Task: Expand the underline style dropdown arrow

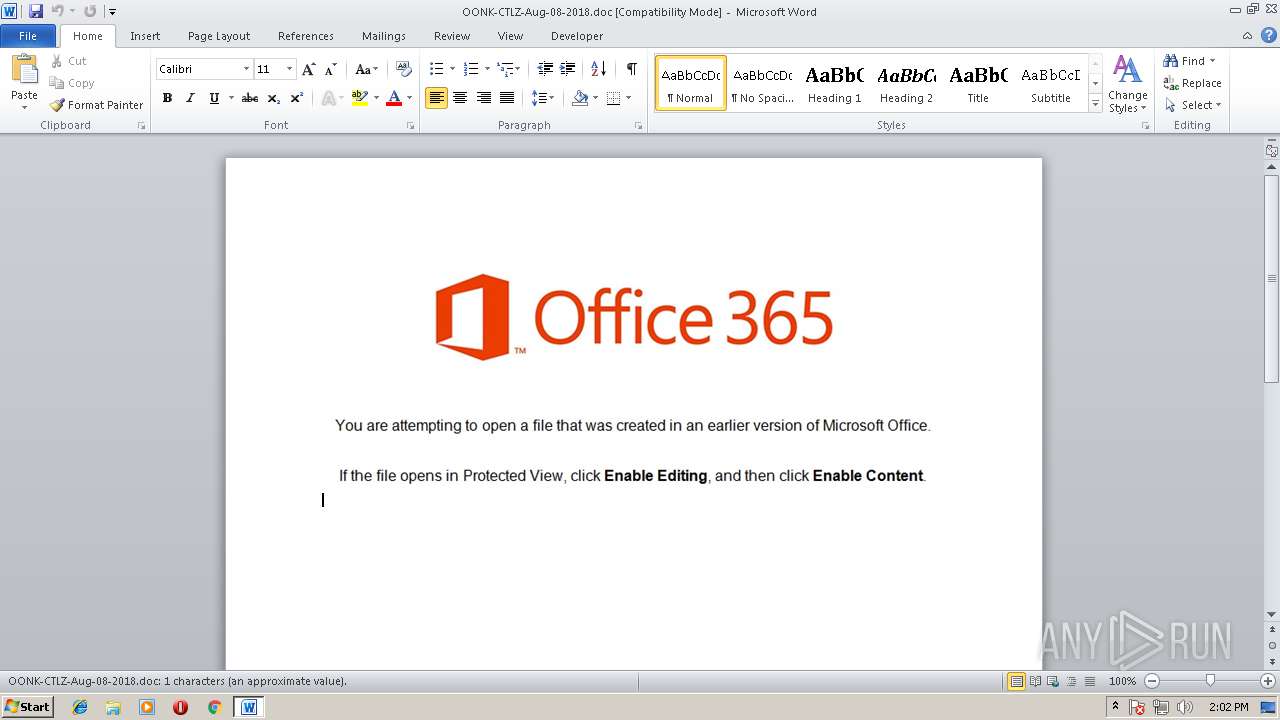Action: tap(231, 98)
